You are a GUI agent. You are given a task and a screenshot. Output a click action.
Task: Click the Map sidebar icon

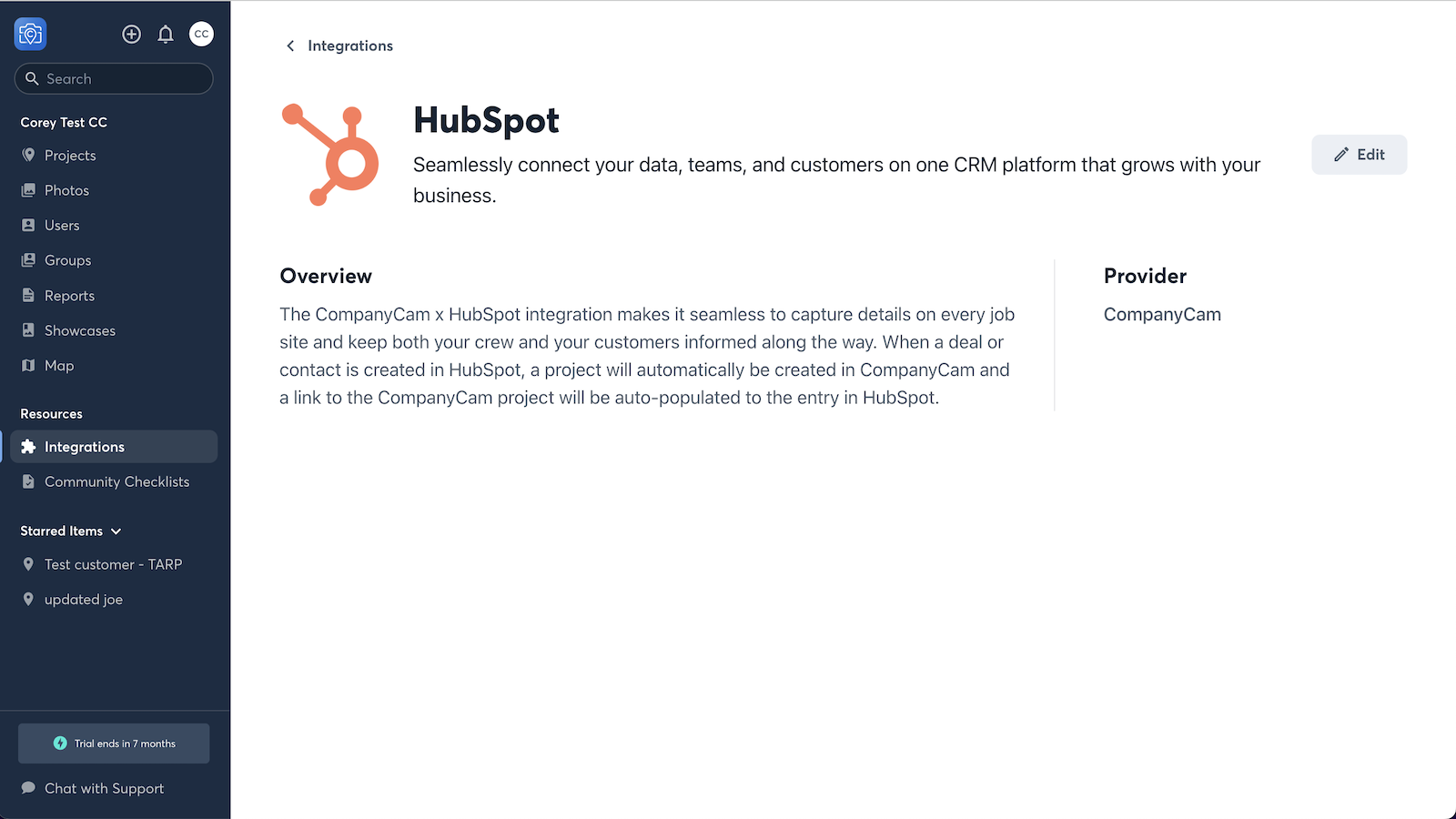pos(28,365)
